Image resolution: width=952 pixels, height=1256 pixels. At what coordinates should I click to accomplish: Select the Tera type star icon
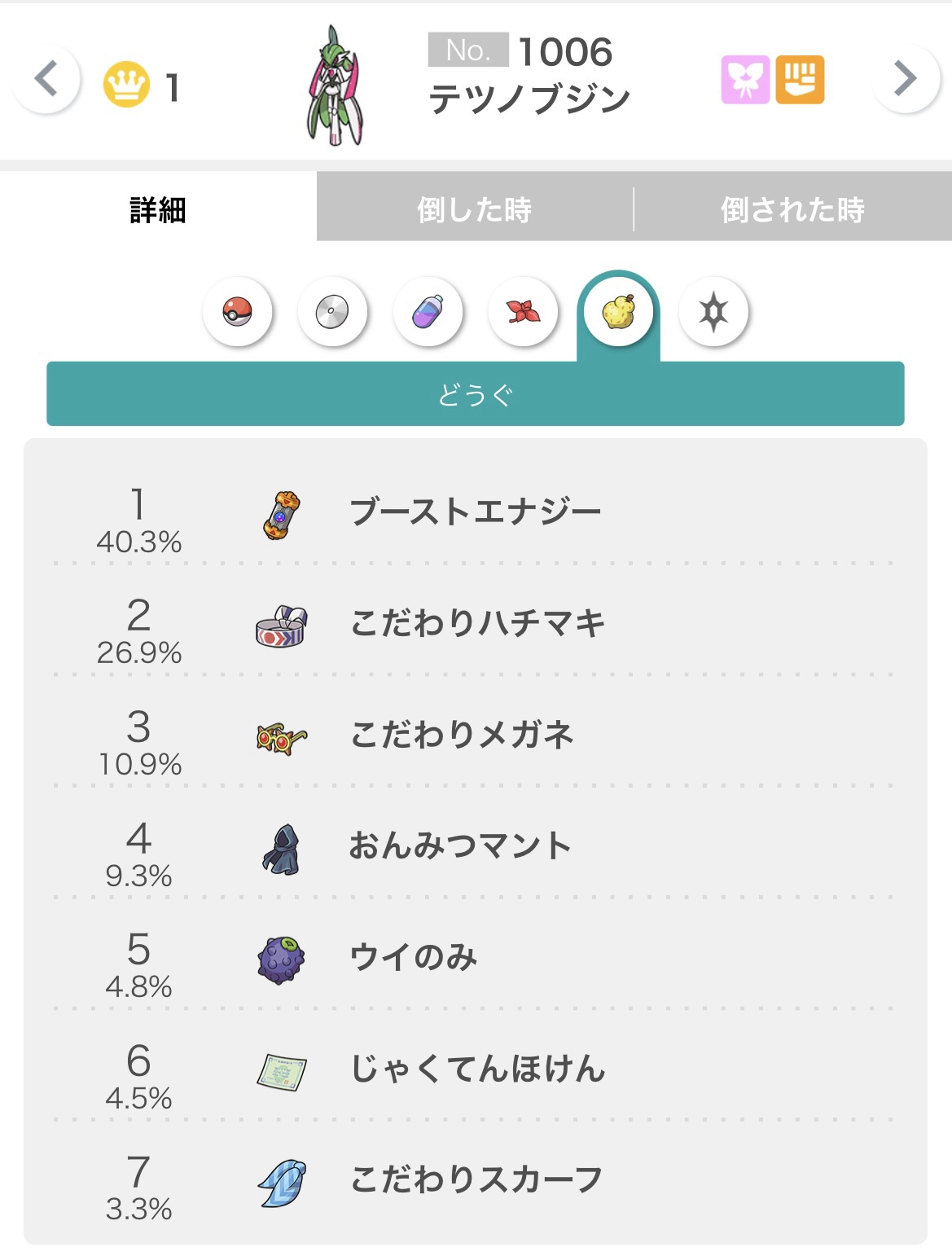pos(713,312)
